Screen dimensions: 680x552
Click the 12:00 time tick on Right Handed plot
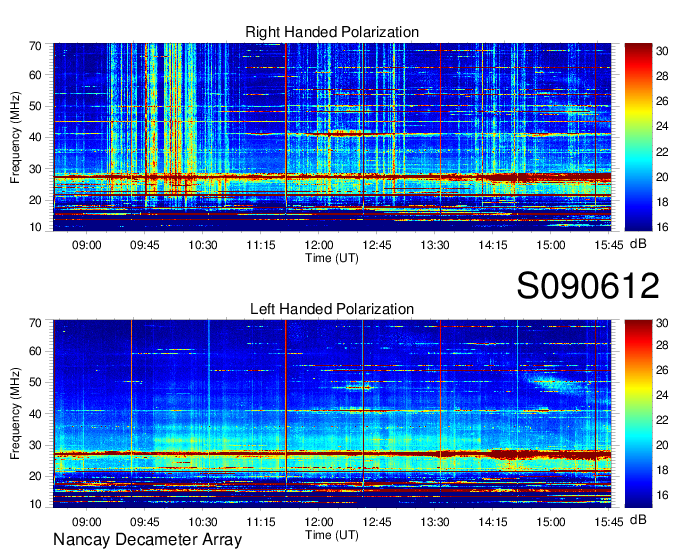(319, 245)
